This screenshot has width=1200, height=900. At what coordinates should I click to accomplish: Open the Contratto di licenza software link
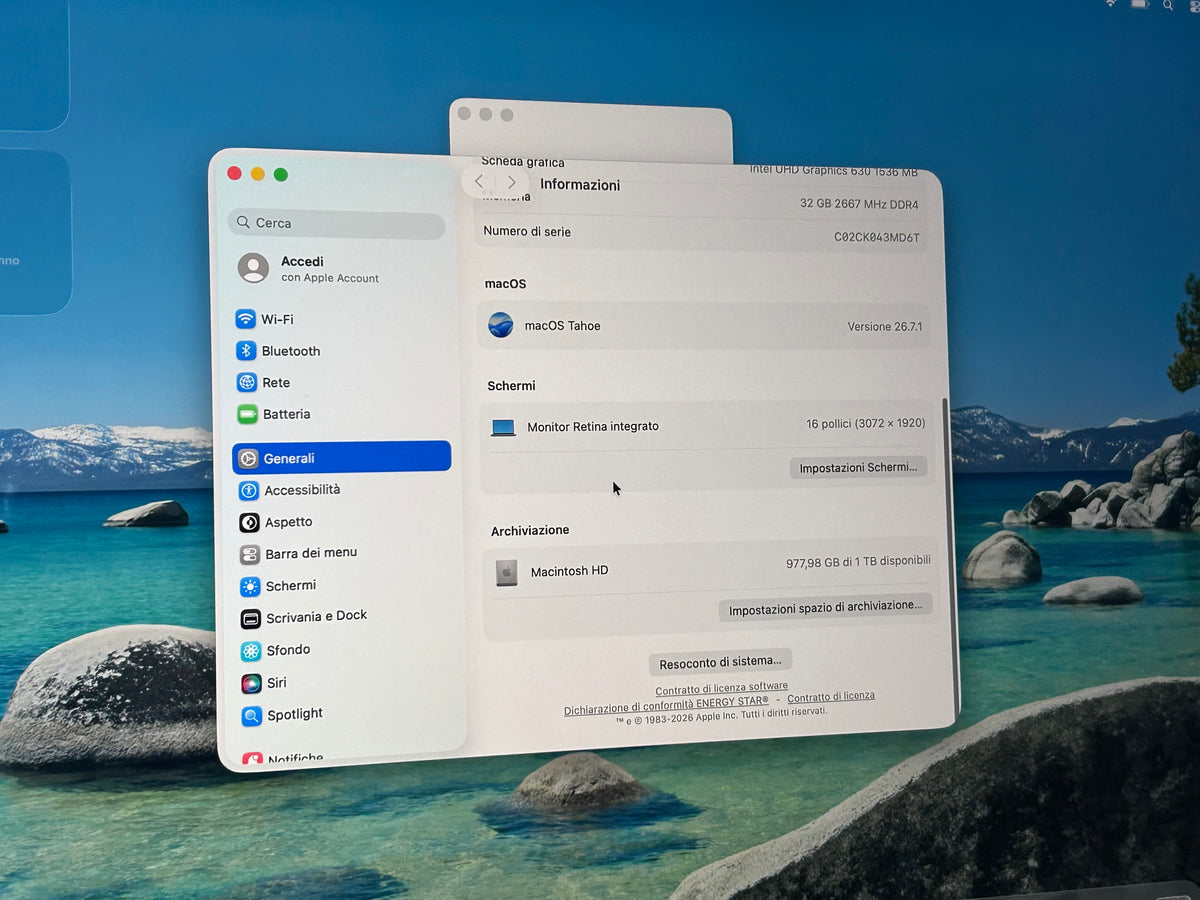721,689
